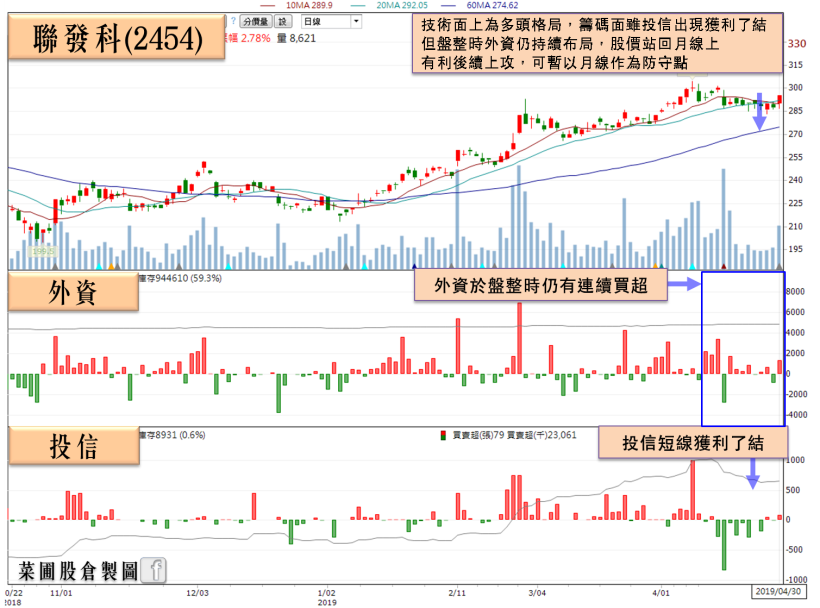Click the blue question mark help icon
Screen dimensions: 820x608
[233, 21]
